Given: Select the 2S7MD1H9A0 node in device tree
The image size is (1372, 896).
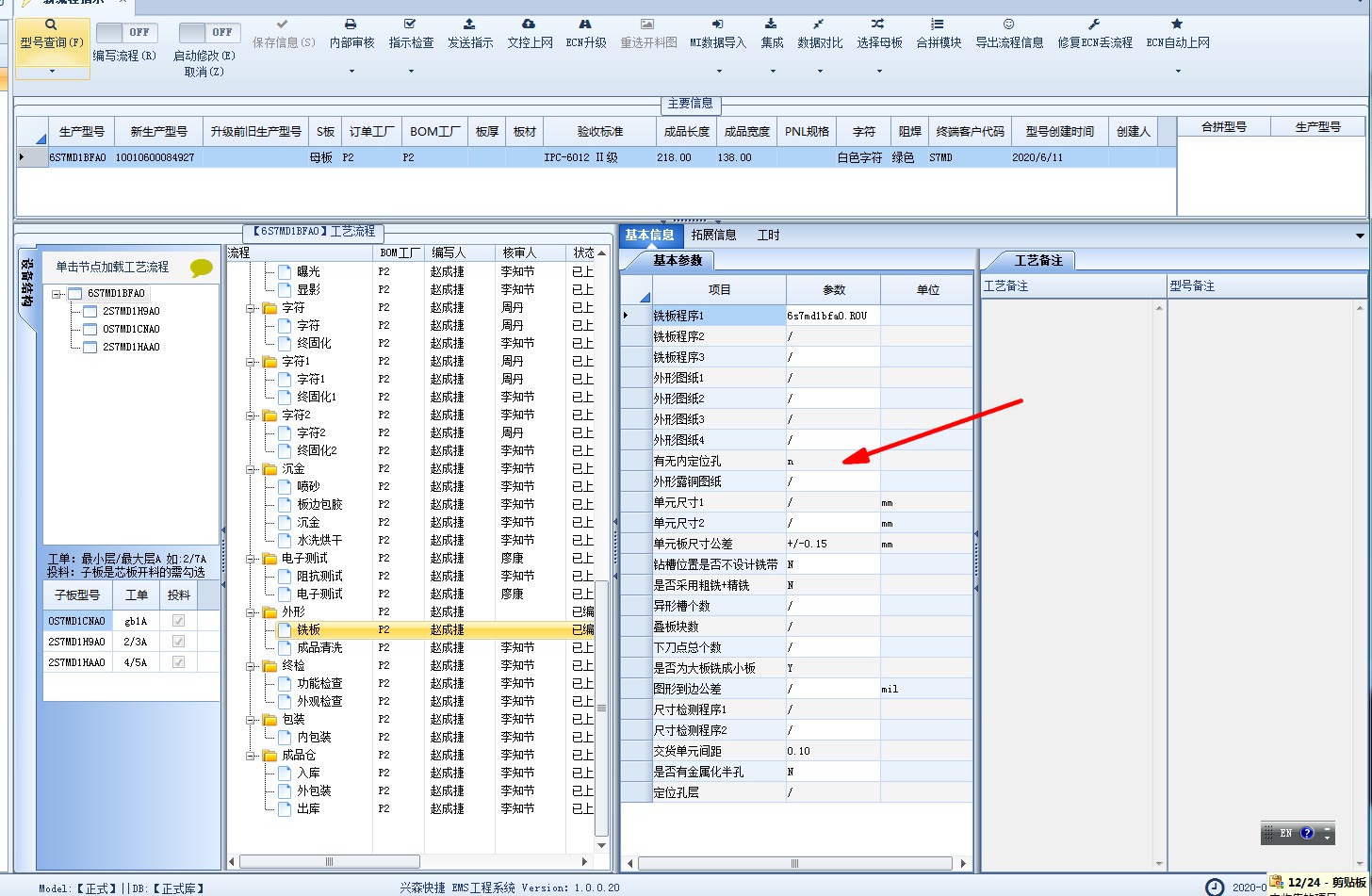Looking at the screenshot, I should coord(131,312).
